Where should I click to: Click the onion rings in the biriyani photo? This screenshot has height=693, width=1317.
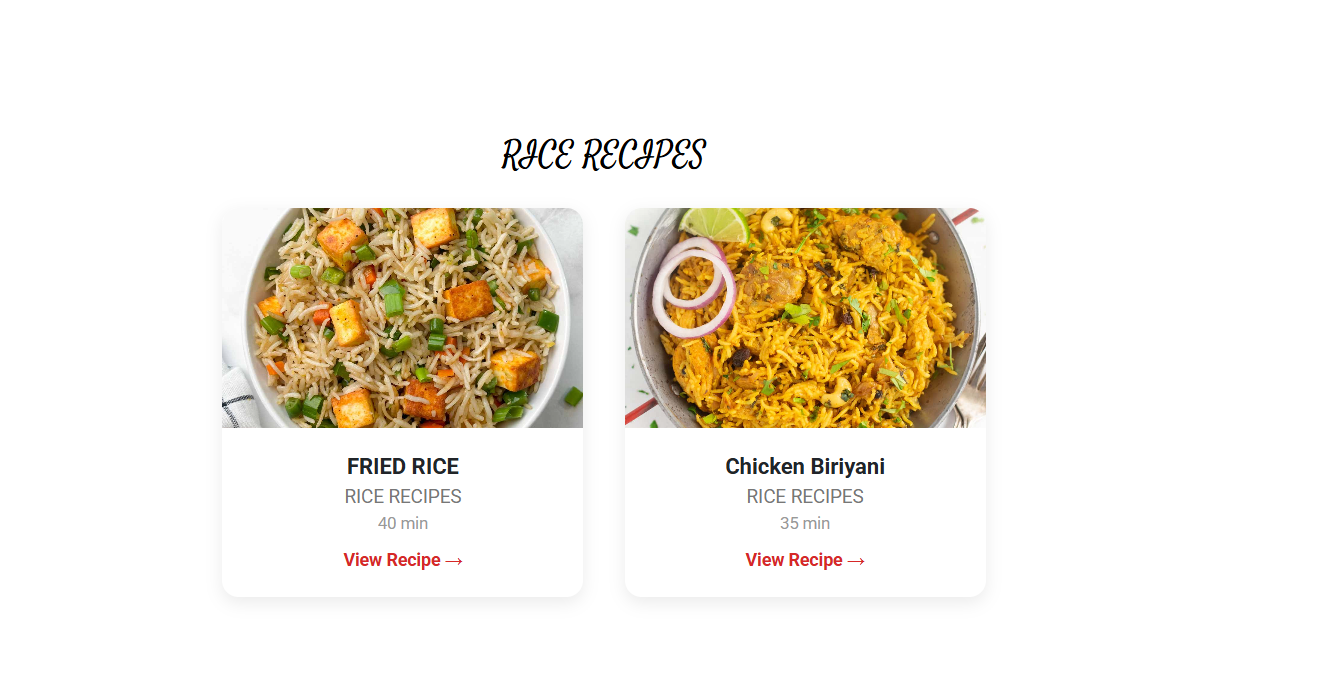pos(693,286)
